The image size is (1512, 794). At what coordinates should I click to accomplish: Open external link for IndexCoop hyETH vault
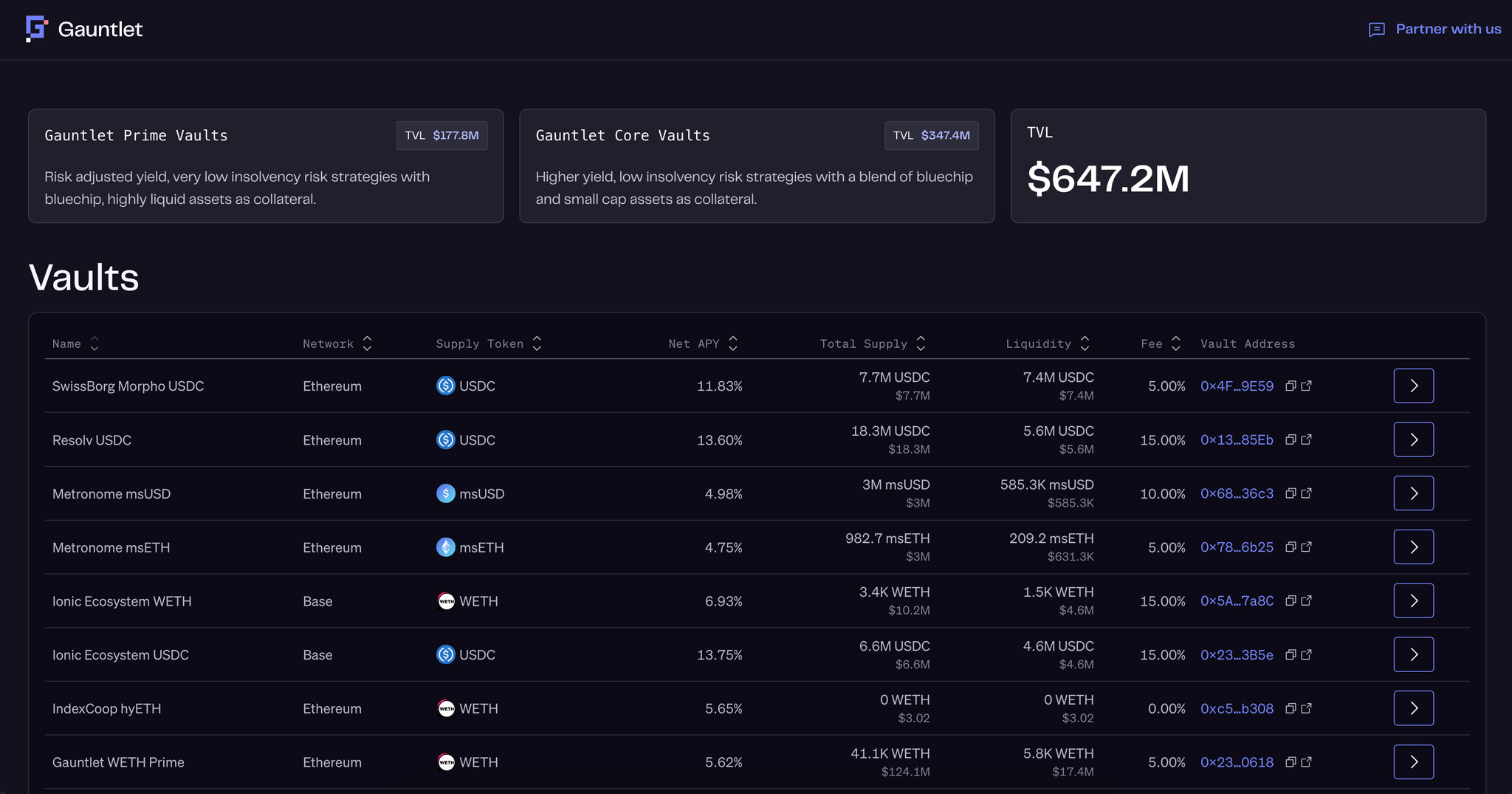coord(1307,708)
